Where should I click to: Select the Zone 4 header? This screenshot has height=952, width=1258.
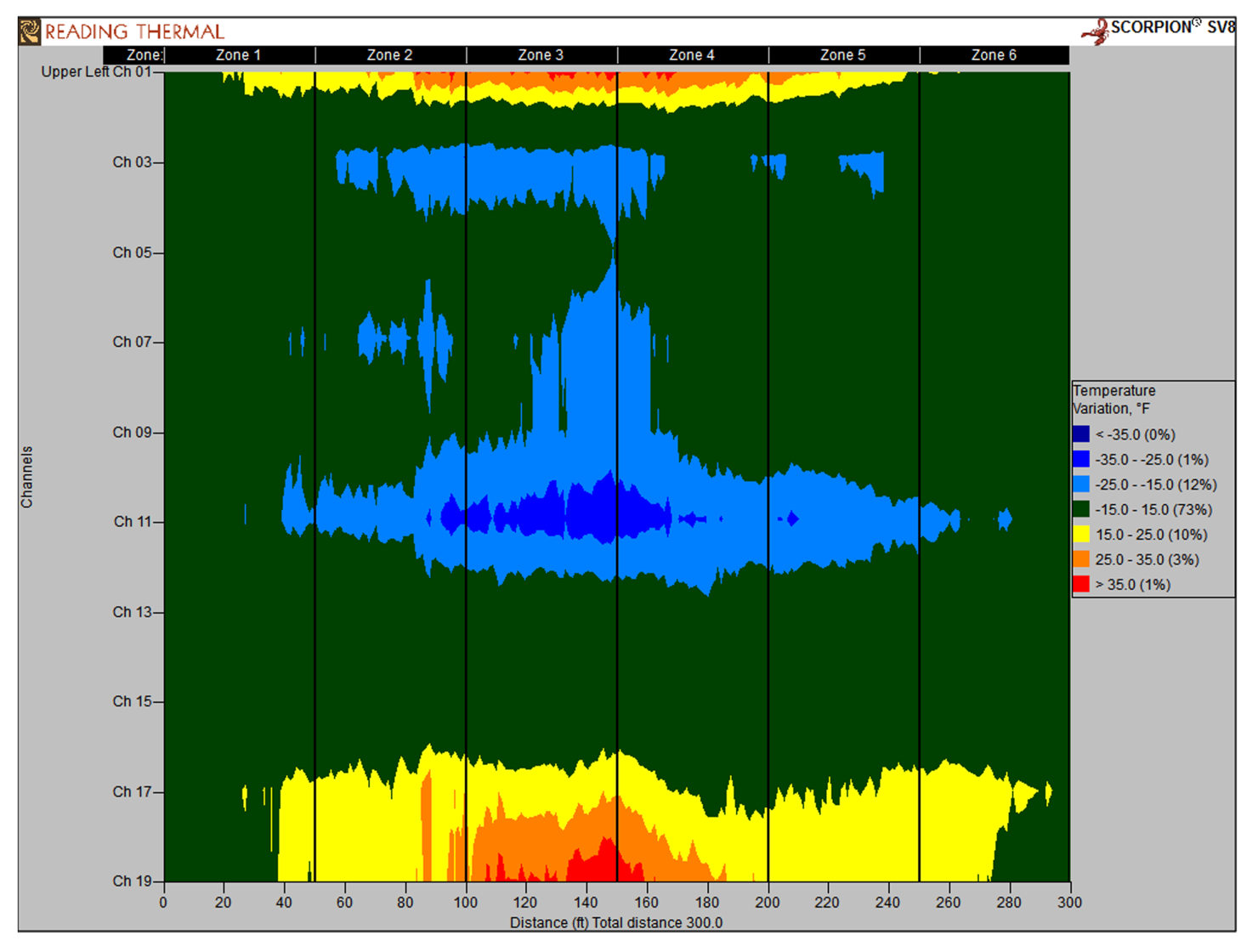[x=692, y=55]
